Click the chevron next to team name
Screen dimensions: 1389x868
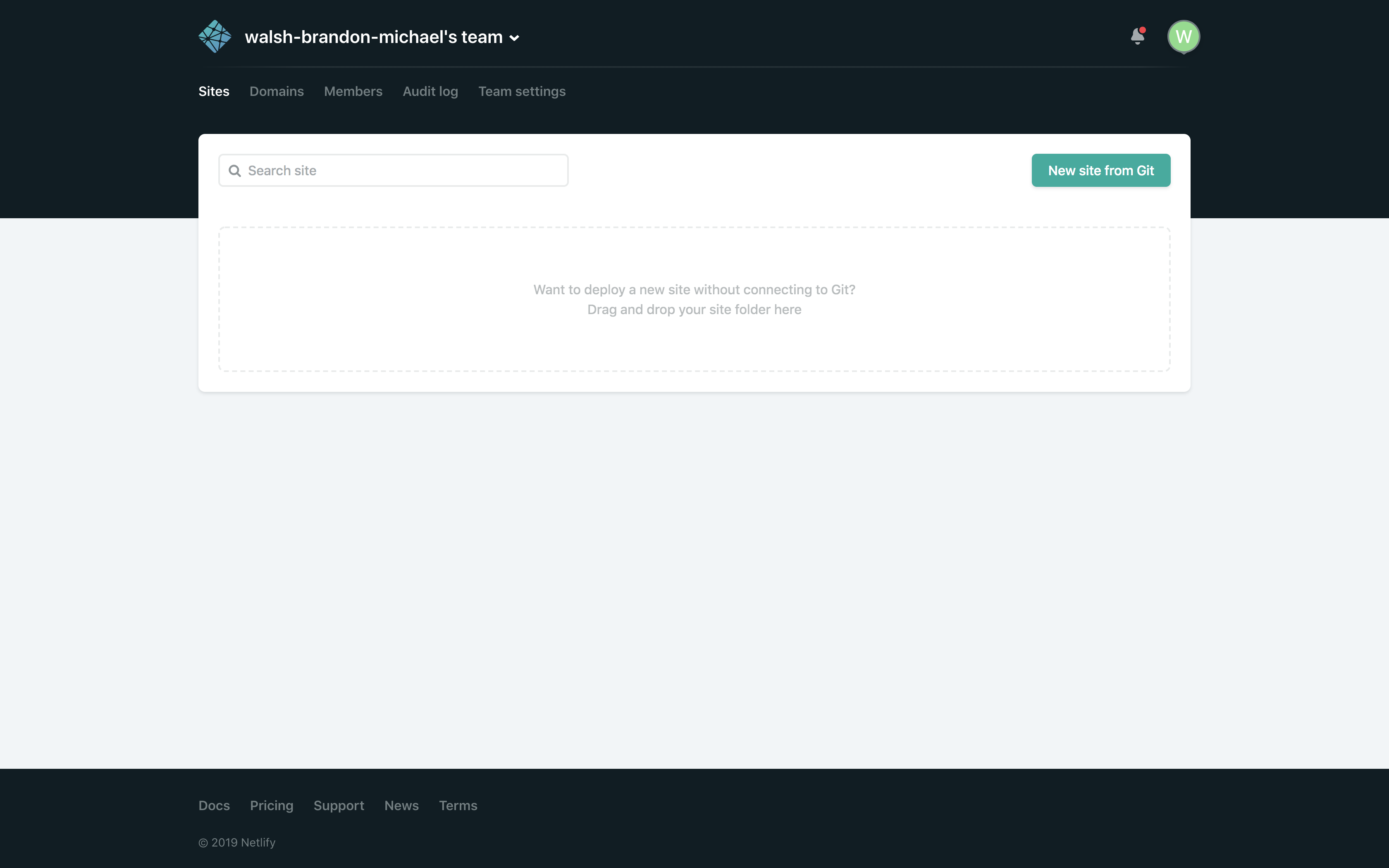pyautogui.click(x=514, y=38)
